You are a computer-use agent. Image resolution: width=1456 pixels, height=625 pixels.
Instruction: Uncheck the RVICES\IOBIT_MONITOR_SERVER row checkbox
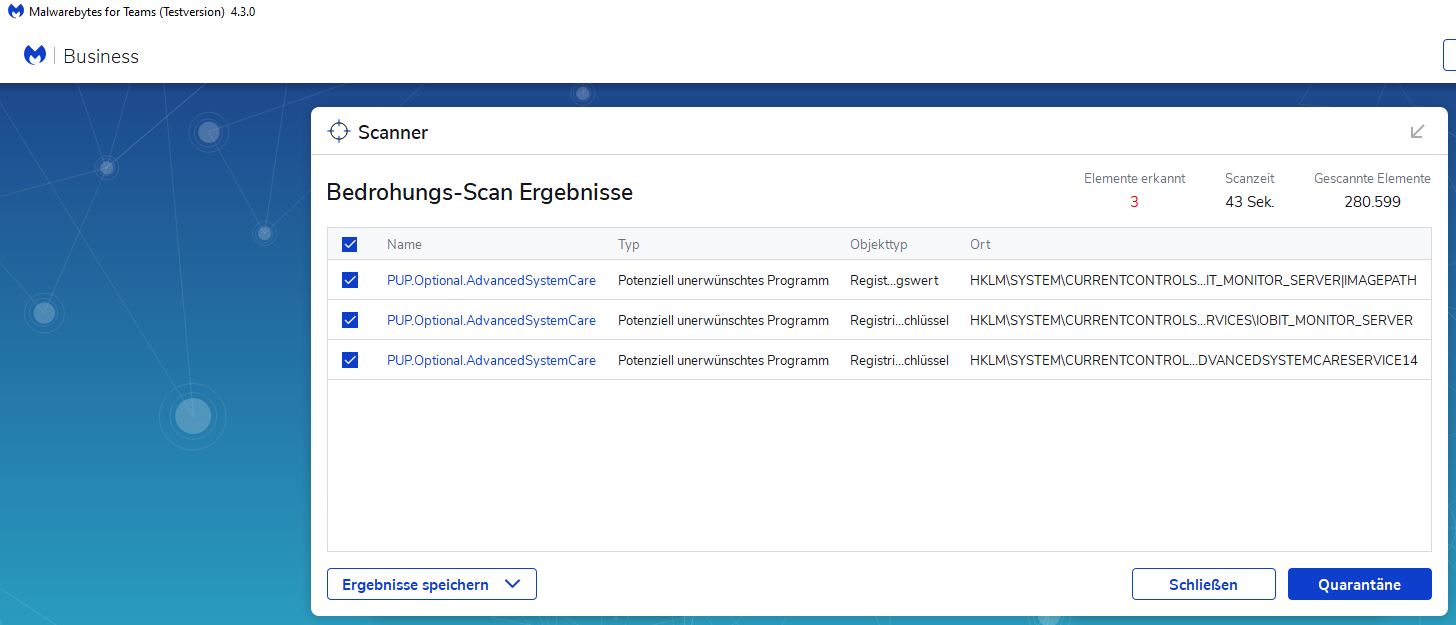coord(350,320)
